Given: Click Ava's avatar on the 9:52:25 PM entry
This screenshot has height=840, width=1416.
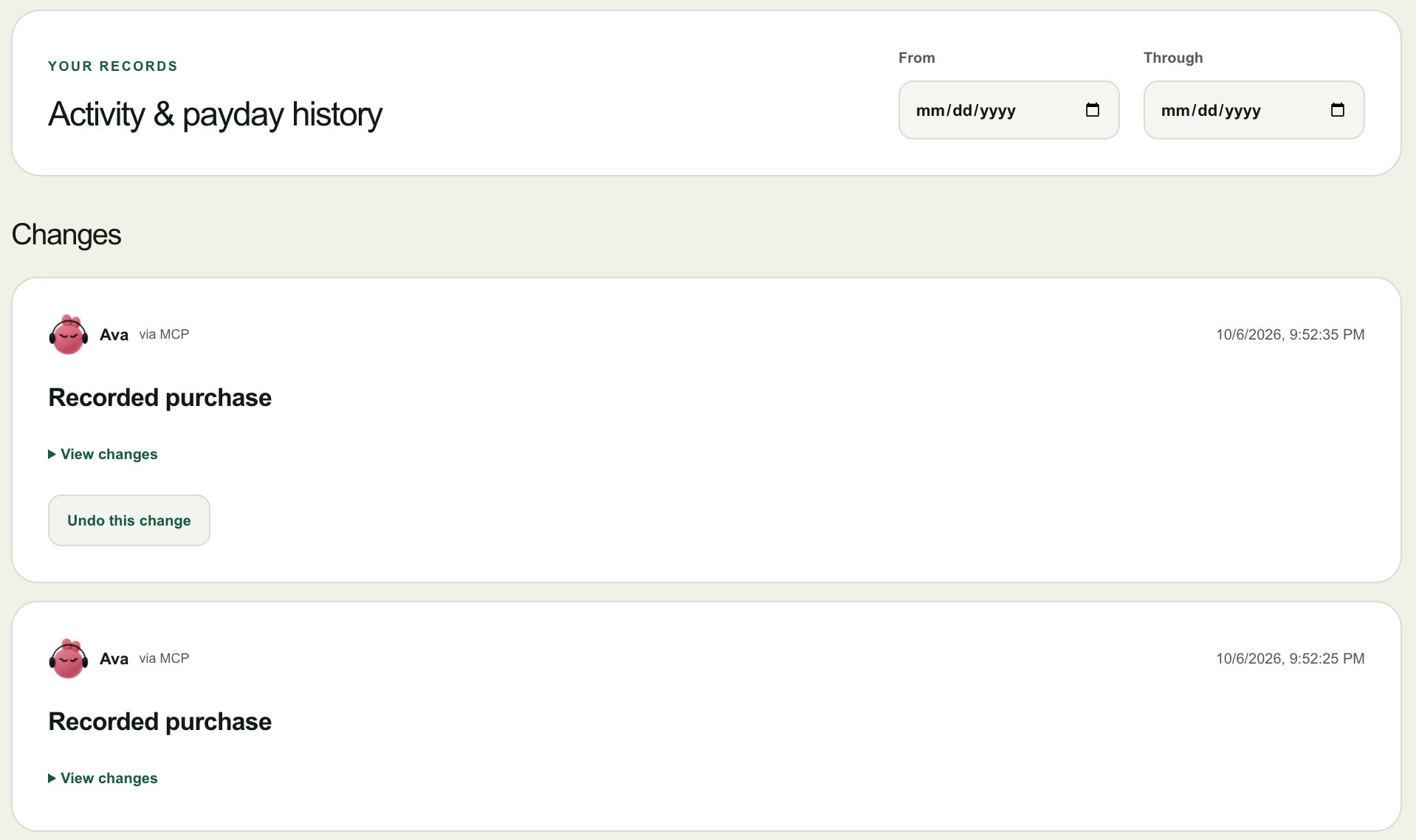Looking at the screenshot, I should tap(68, 658).
